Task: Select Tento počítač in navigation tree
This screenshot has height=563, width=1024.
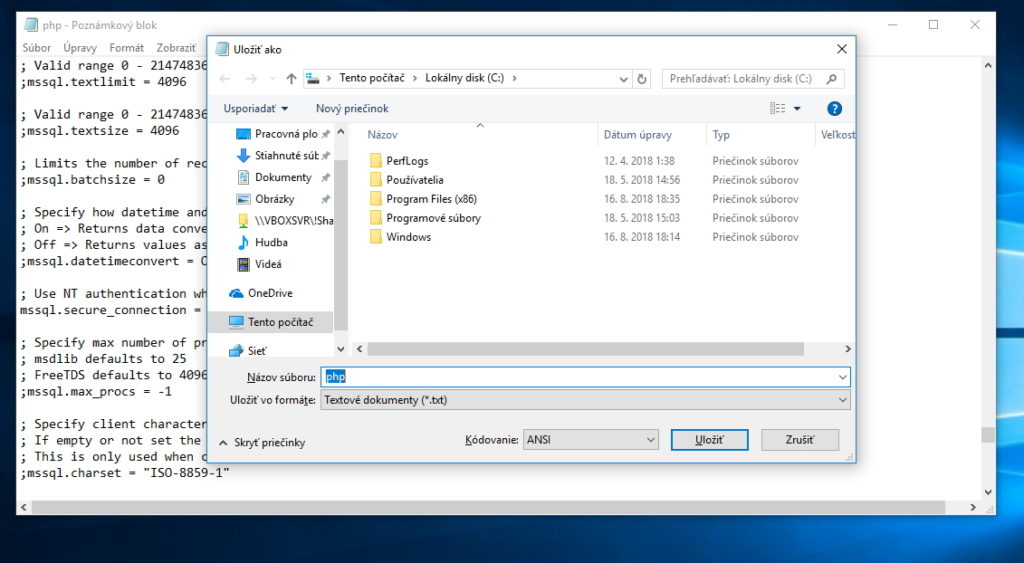Action: [x=280, y=322]
